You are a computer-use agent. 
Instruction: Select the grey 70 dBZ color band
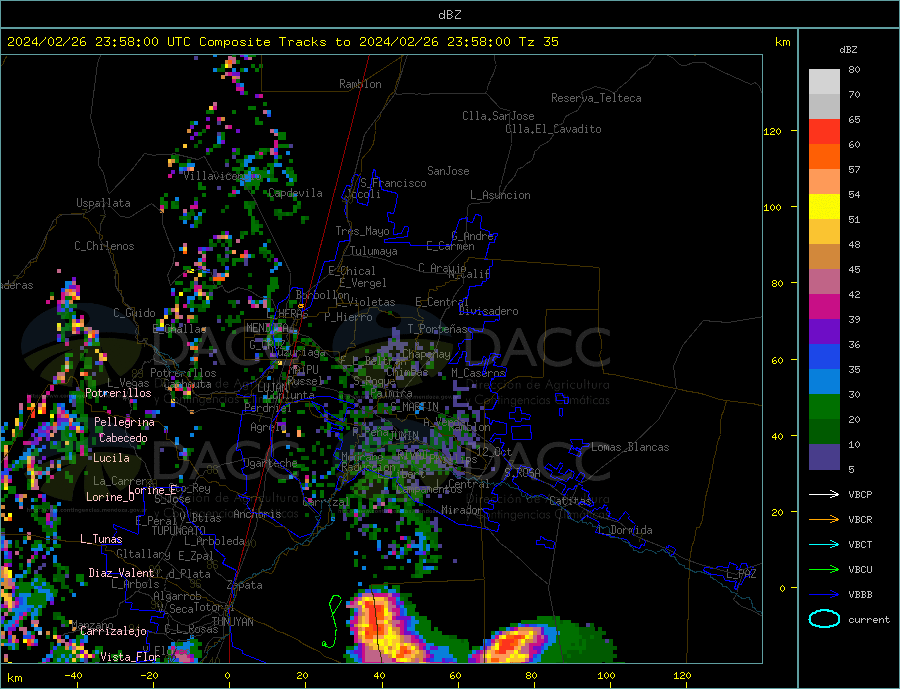(x=824, y=107)
